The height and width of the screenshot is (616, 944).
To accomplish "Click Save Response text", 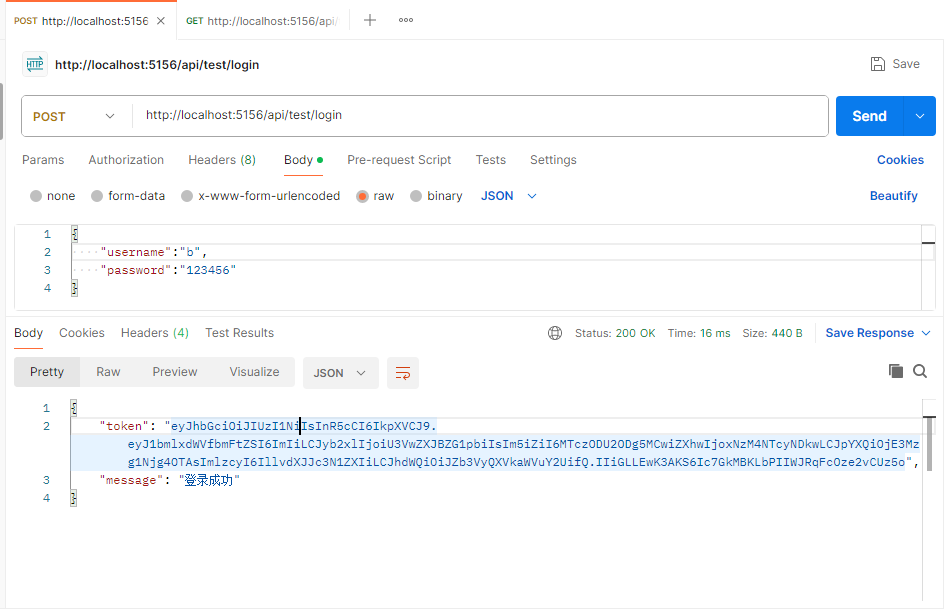I will [869, 333].
